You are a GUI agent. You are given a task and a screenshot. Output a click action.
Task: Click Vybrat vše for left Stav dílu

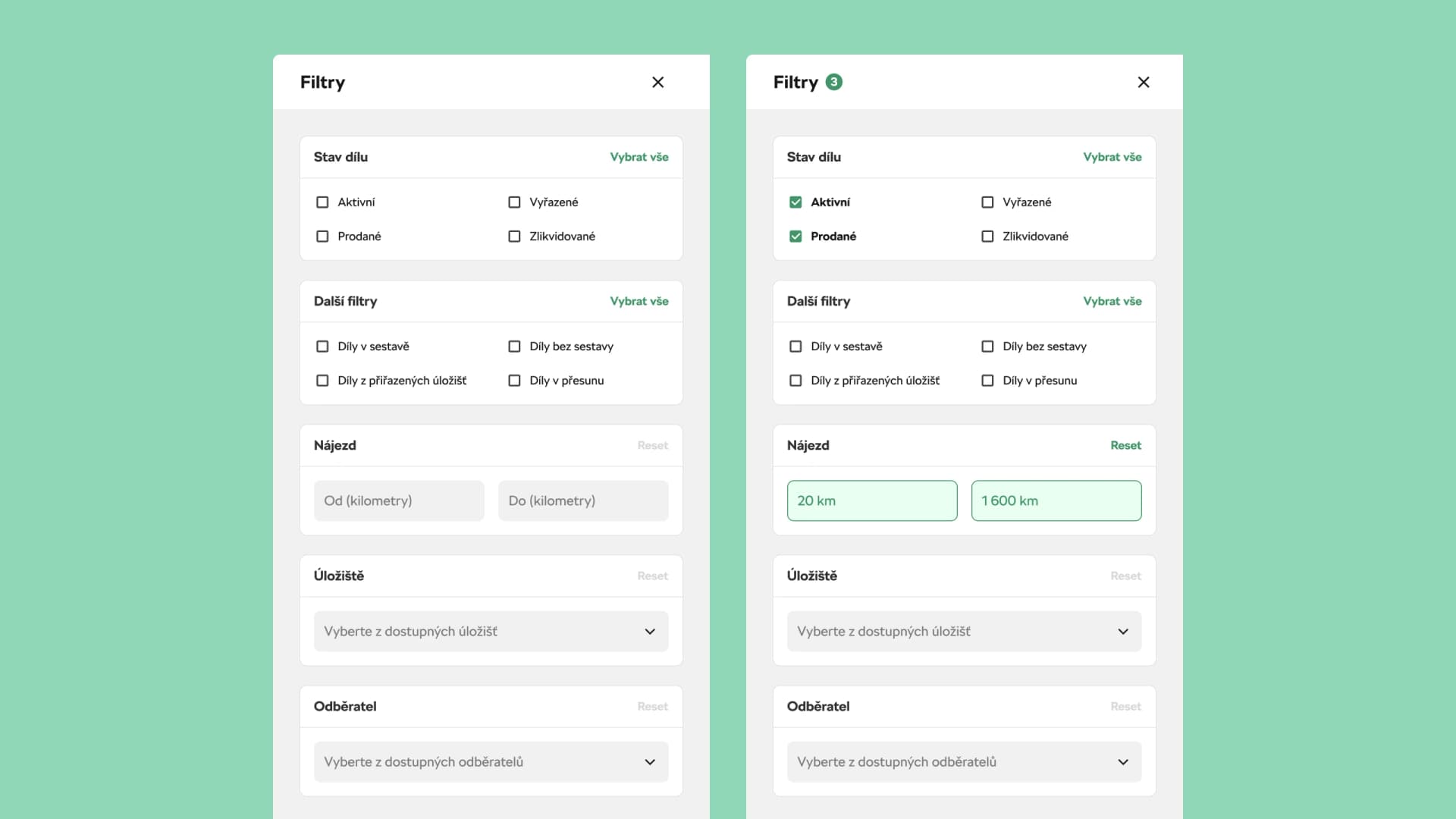click(639, 157)
